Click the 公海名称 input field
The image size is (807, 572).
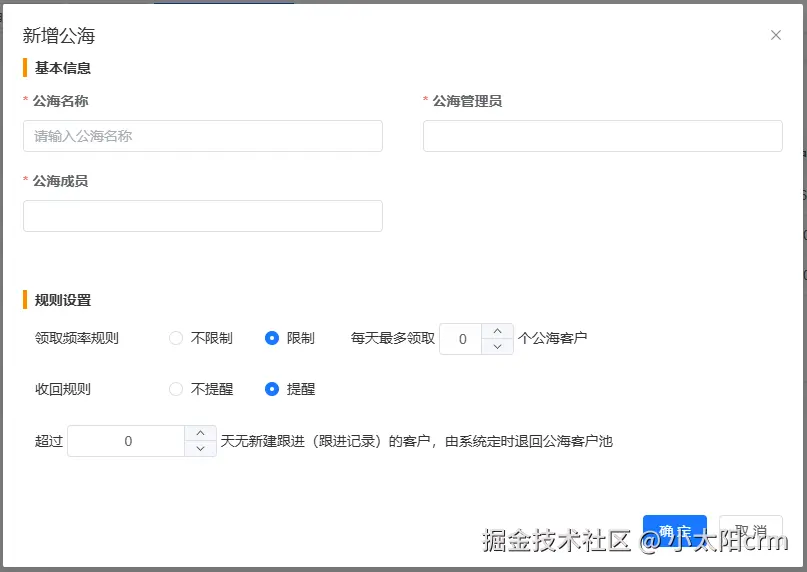(x=203, y=136)
